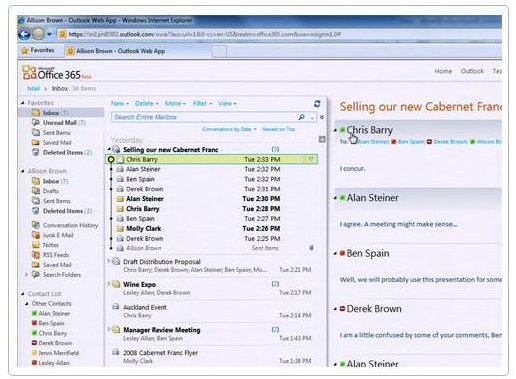Image resolution: width=516 pixels, height=379 pixels.
Task: Expand search options chevron
Action: 322,117
